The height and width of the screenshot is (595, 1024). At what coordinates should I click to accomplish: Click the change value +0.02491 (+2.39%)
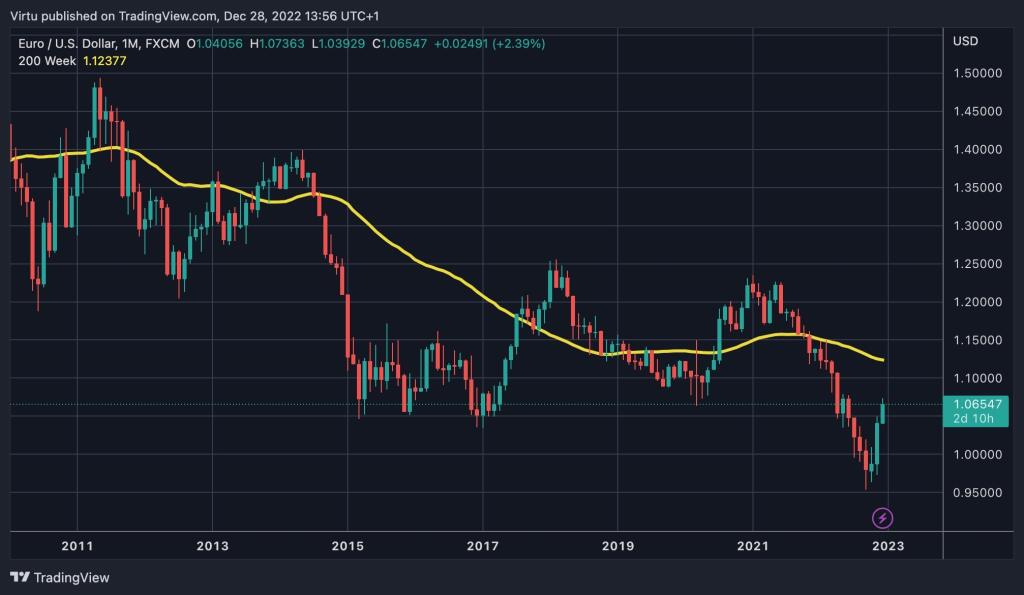point(489,44)
